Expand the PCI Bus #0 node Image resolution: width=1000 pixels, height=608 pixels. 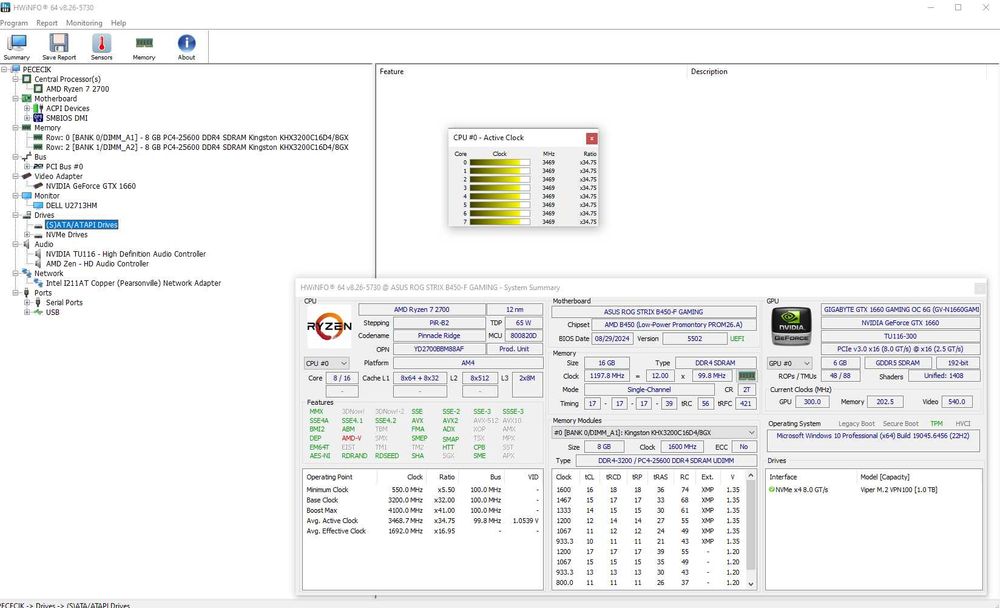(27, 167)
